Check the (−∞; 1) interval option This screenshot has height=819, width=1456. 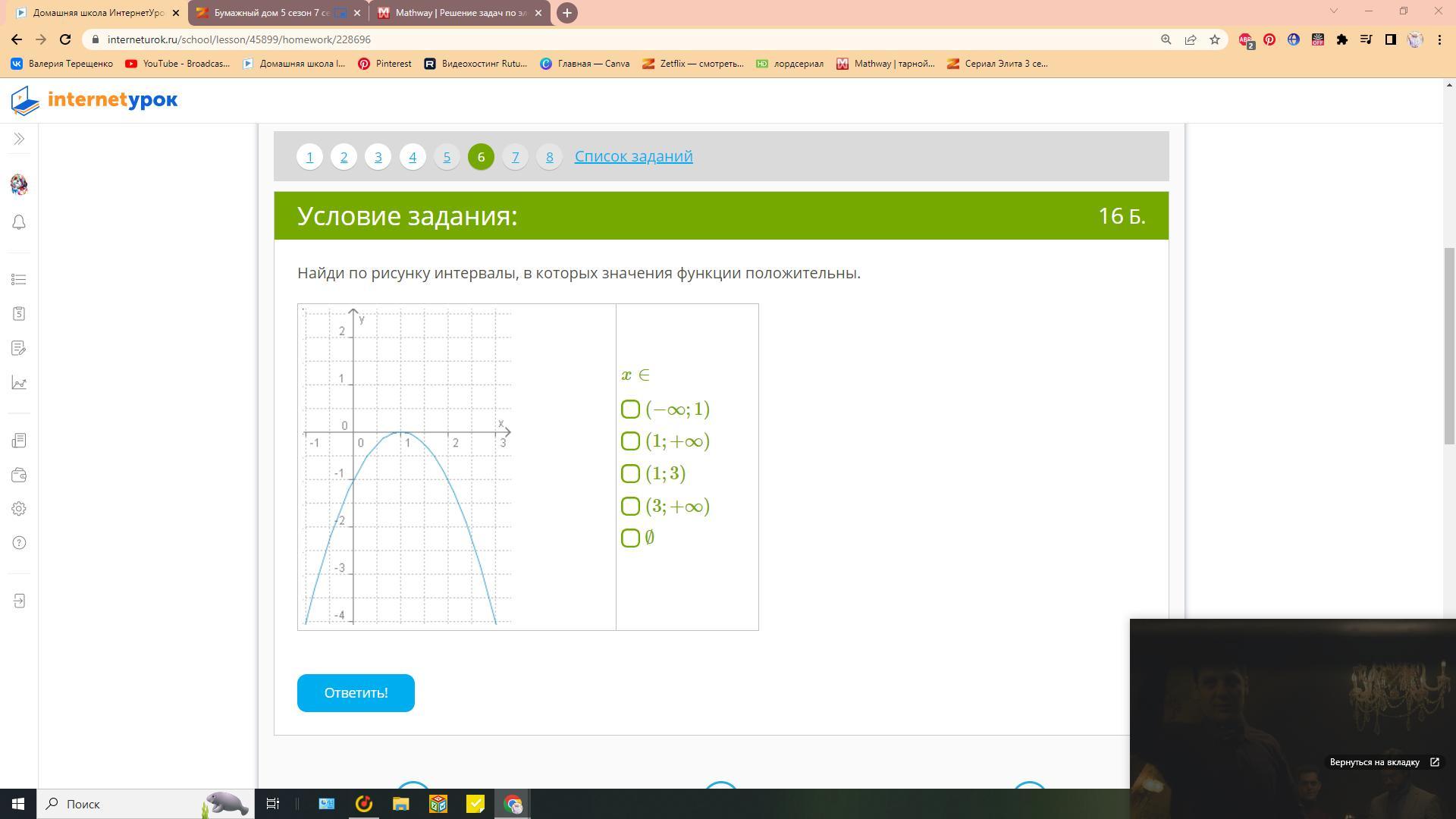[630, 409]
